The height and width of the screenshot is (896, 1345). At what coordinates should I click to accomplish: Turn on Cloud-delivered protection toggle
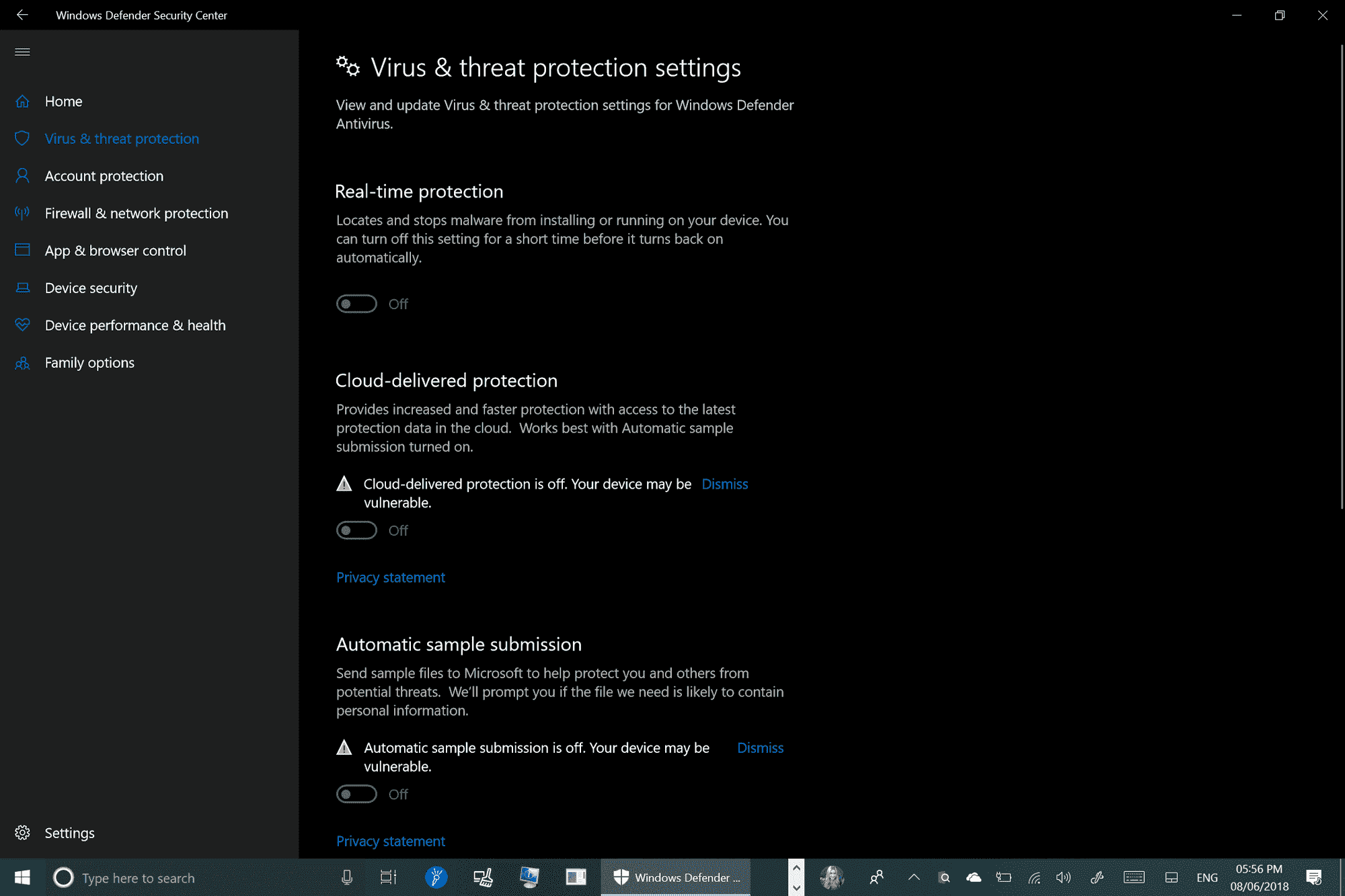(356, 530)
